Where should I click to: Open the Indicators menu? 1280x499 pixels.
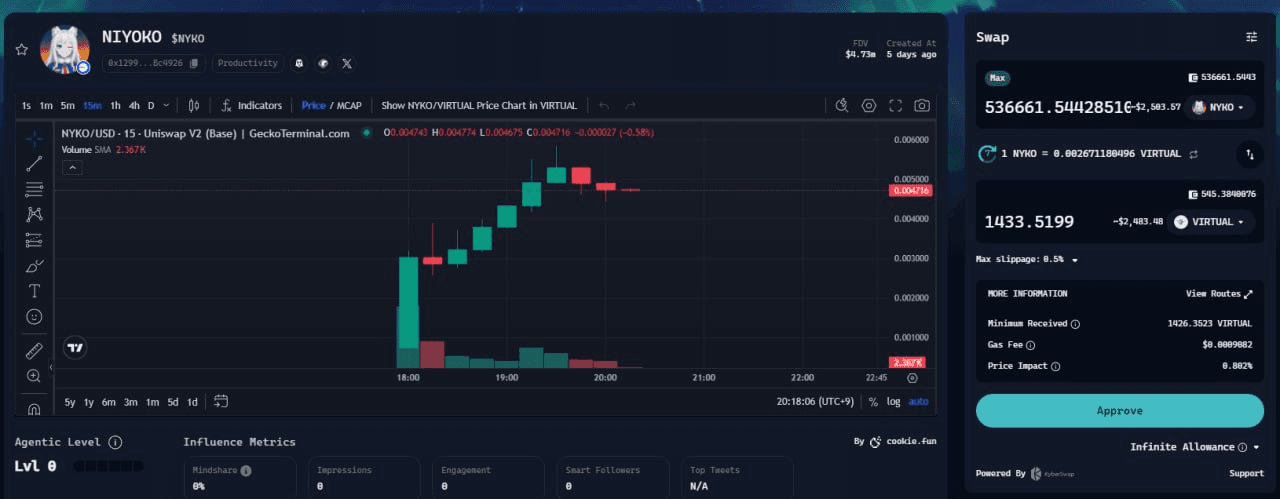pos(252,105)
